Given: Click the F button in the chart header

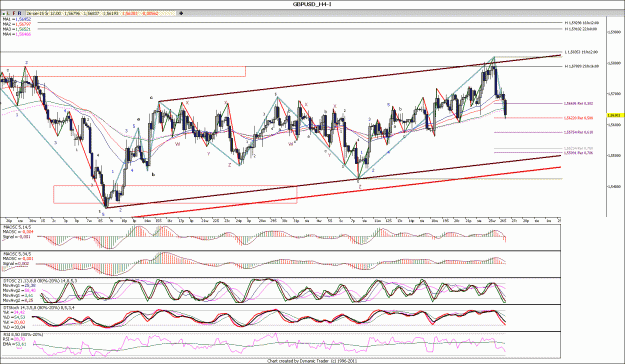Looking at the screenshot, I should pos(14,13).
